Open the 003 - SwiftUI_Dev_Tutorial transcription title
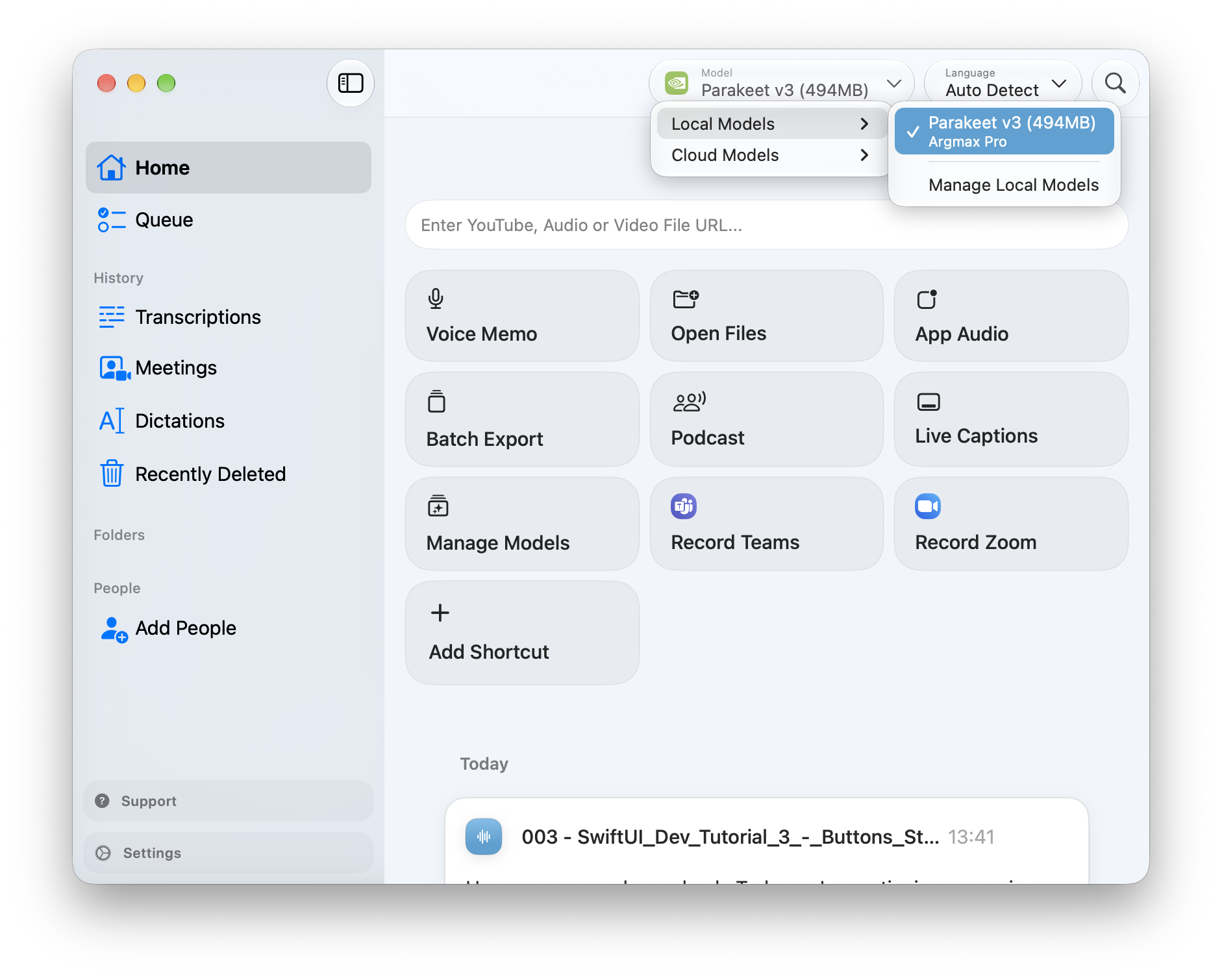This screenshot has height=980, width=1222. click(730, 837)
